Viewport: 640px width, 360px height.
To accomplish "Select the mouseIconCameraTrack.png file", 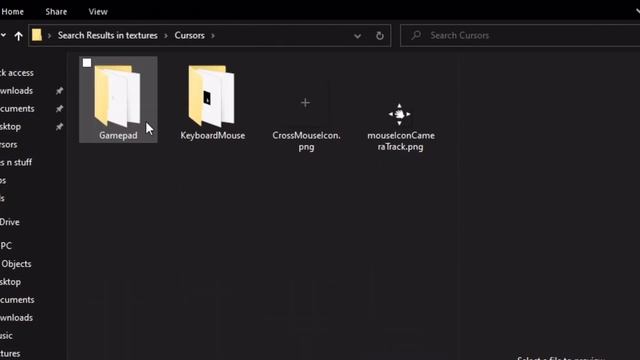I will (400, 127).
